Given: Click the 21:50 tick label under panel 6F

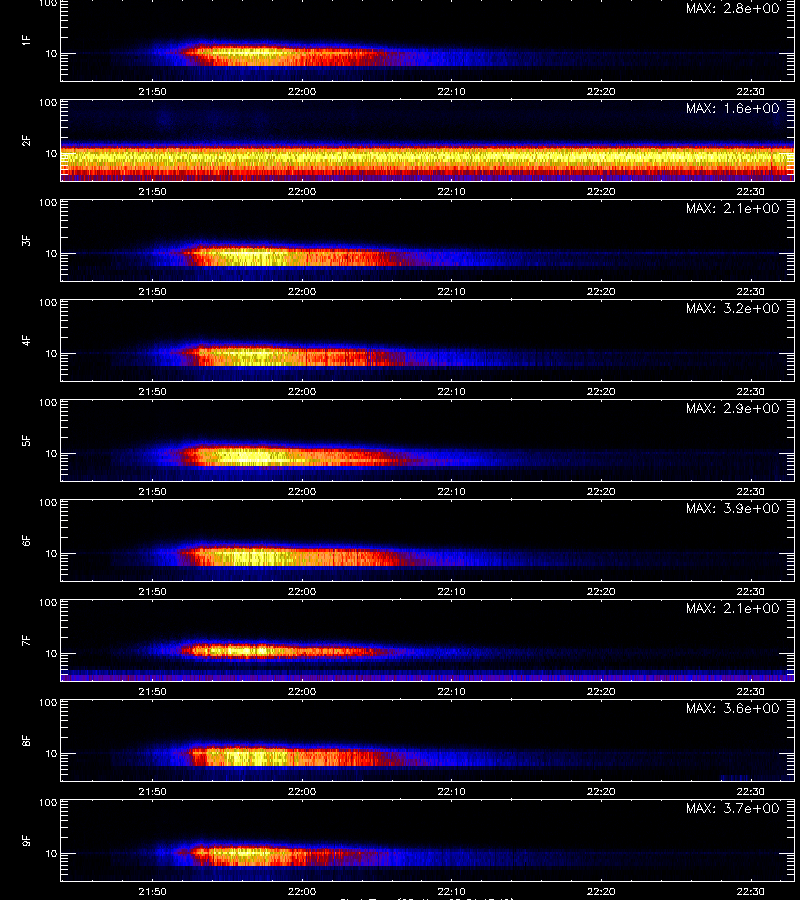Looking at the screenshot, I should 153,591.
